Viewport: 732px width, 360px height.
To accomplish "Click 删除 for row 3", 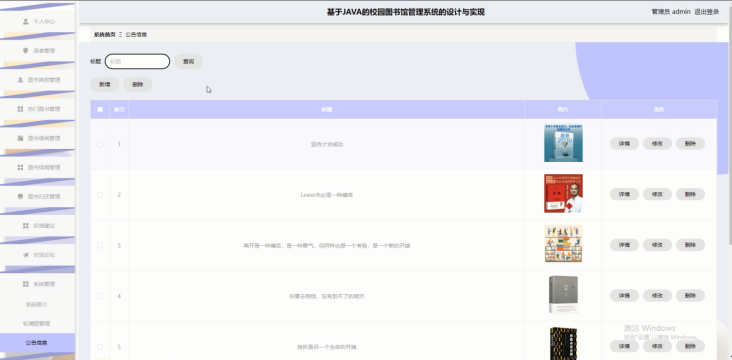I will tap(690, 245).
